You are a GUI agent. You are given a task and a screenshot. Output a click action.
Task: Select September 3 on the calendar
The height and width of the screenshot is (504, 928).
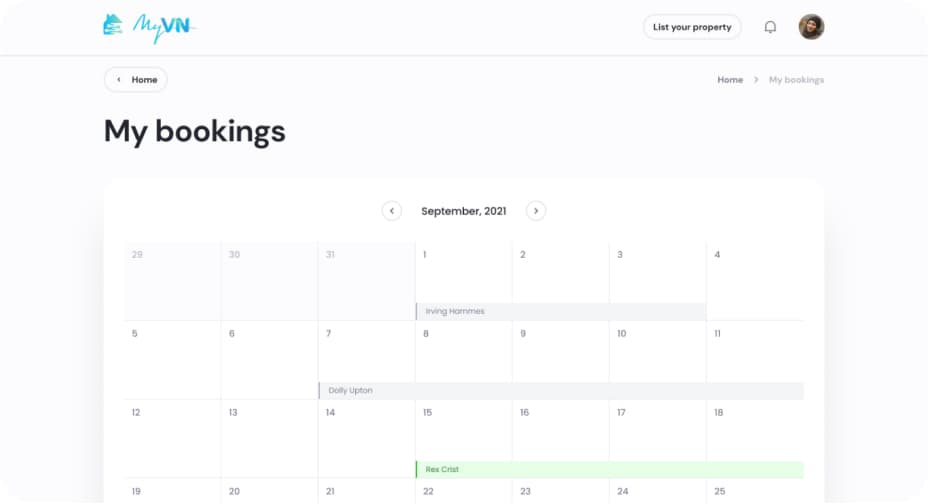click(658, 281)
